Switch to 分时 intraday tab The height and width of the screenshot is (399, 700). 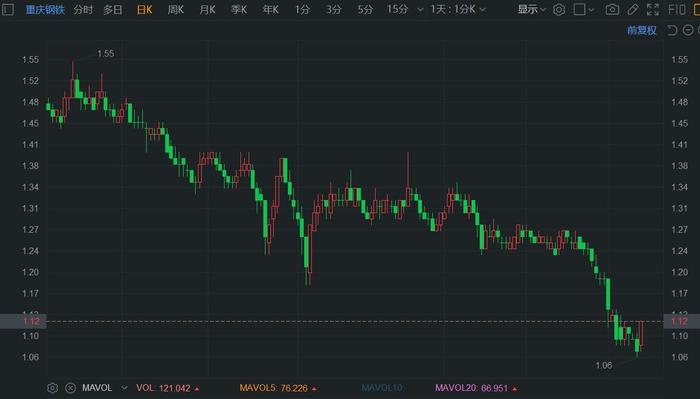click(x=83, y=9)
